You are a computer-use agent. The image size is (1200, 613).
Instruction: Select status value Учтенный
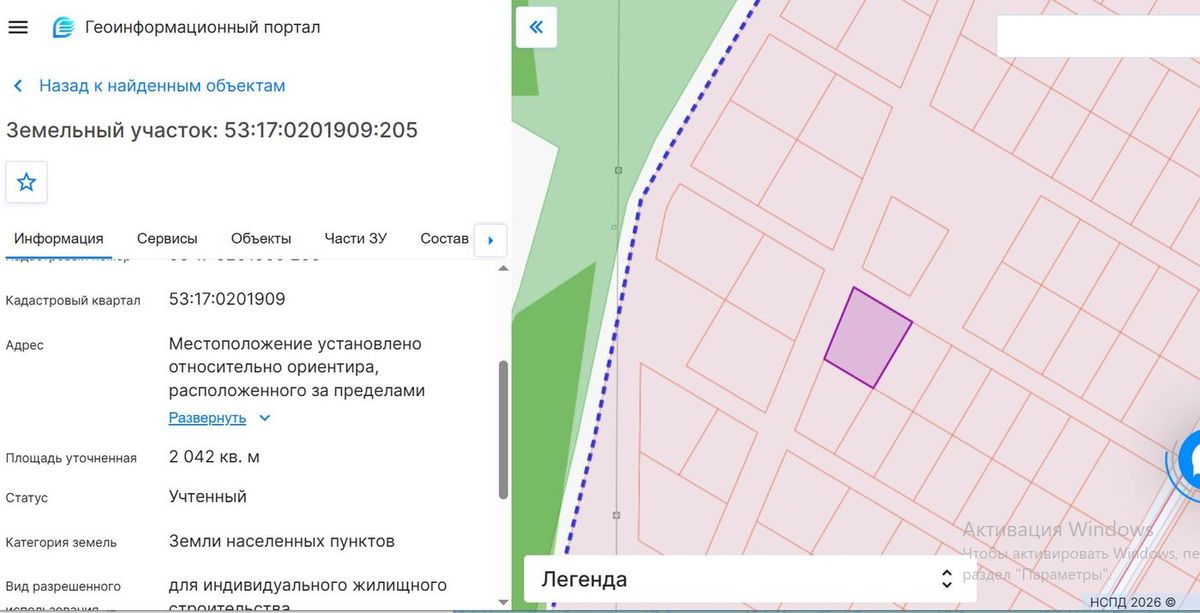[208, 497]
